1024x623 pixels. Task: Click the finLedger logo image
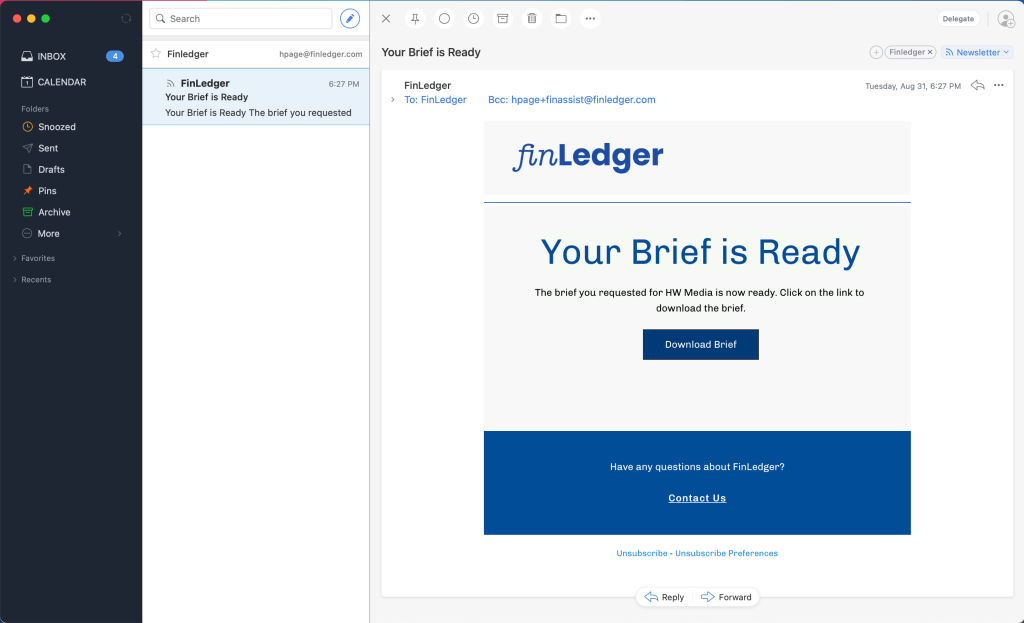[588, 157]
